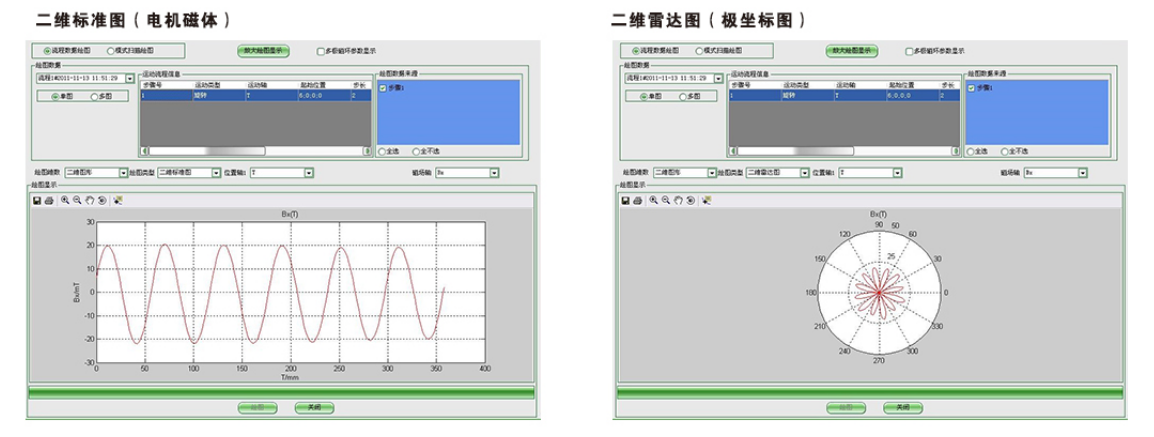This screenshot has height=437, width=1154.
Task: Select zoom in tool above the sine wave plot
Action: click(x=65, y=200)
